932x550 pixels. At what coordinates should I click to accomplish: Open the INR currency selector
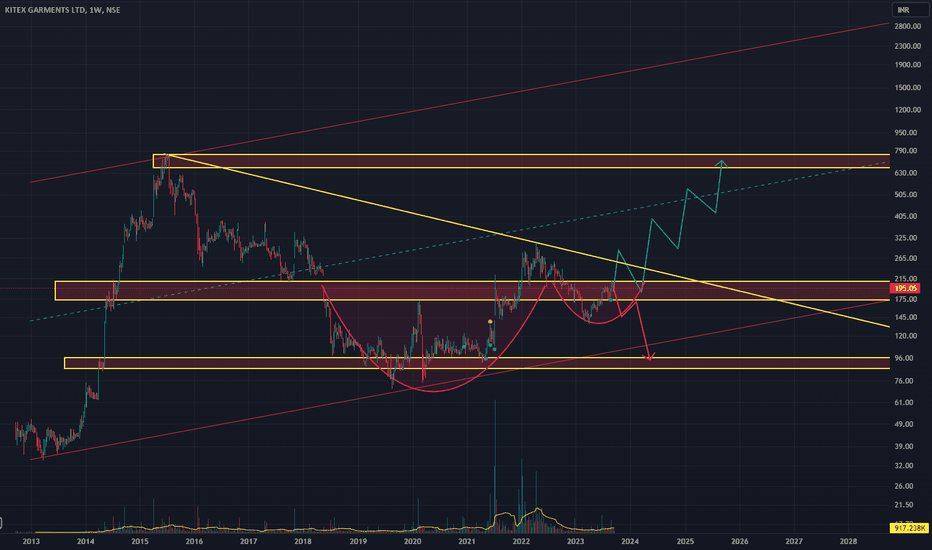[909, 10]
